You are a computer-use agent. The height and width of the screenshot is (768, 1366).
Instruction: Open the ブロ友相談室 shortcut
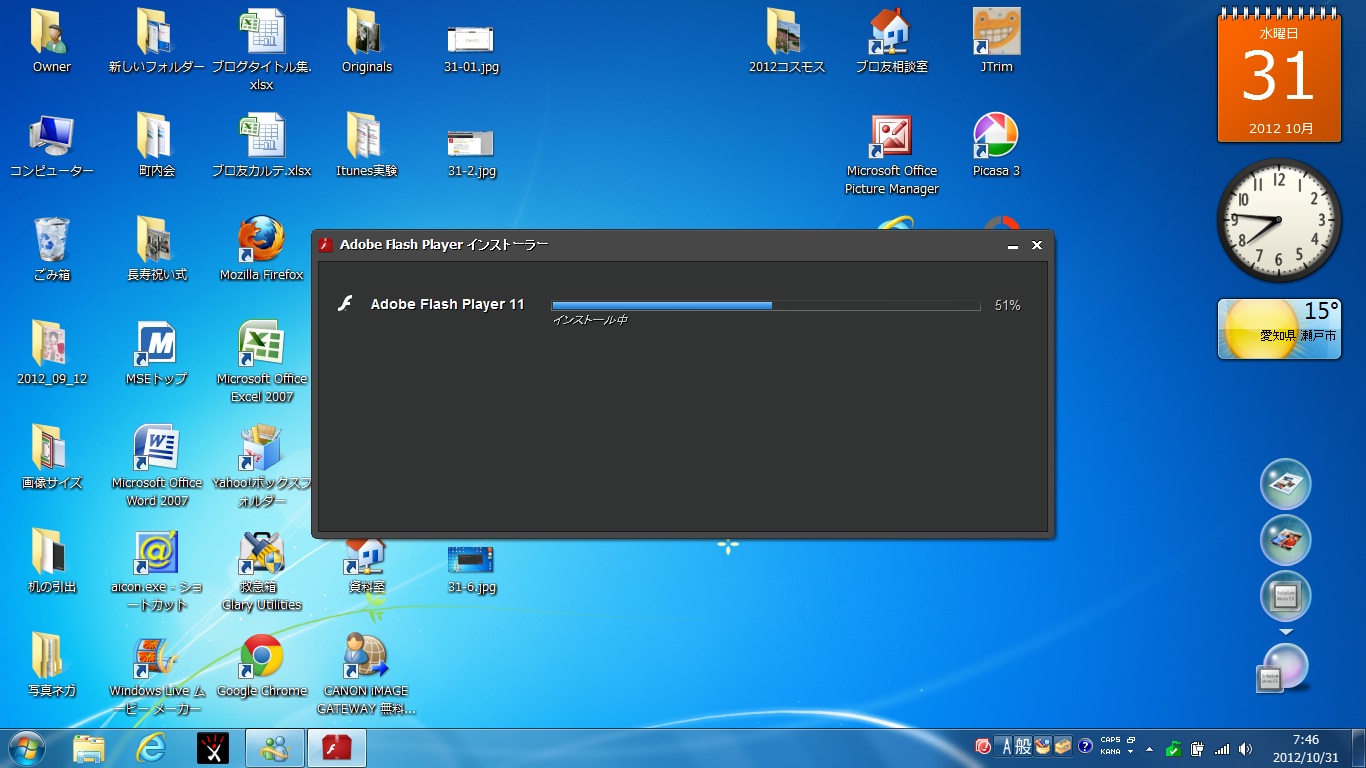click(x=892, y=42)
